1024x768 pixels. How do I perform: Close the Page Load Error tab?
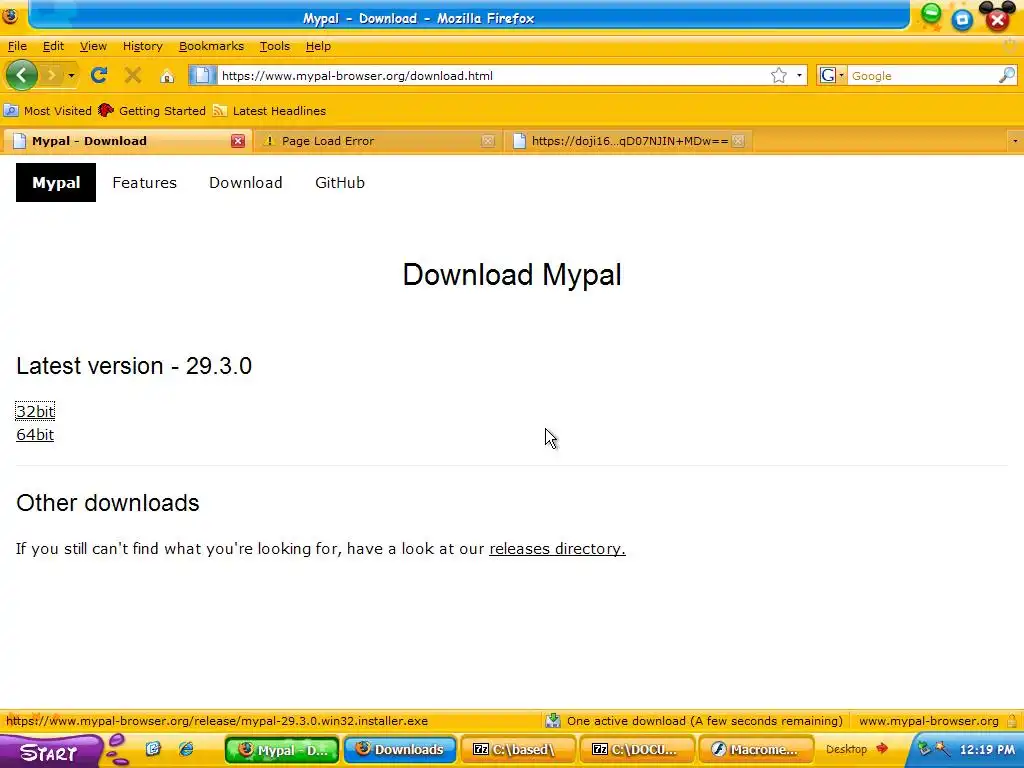pos(488,141)
